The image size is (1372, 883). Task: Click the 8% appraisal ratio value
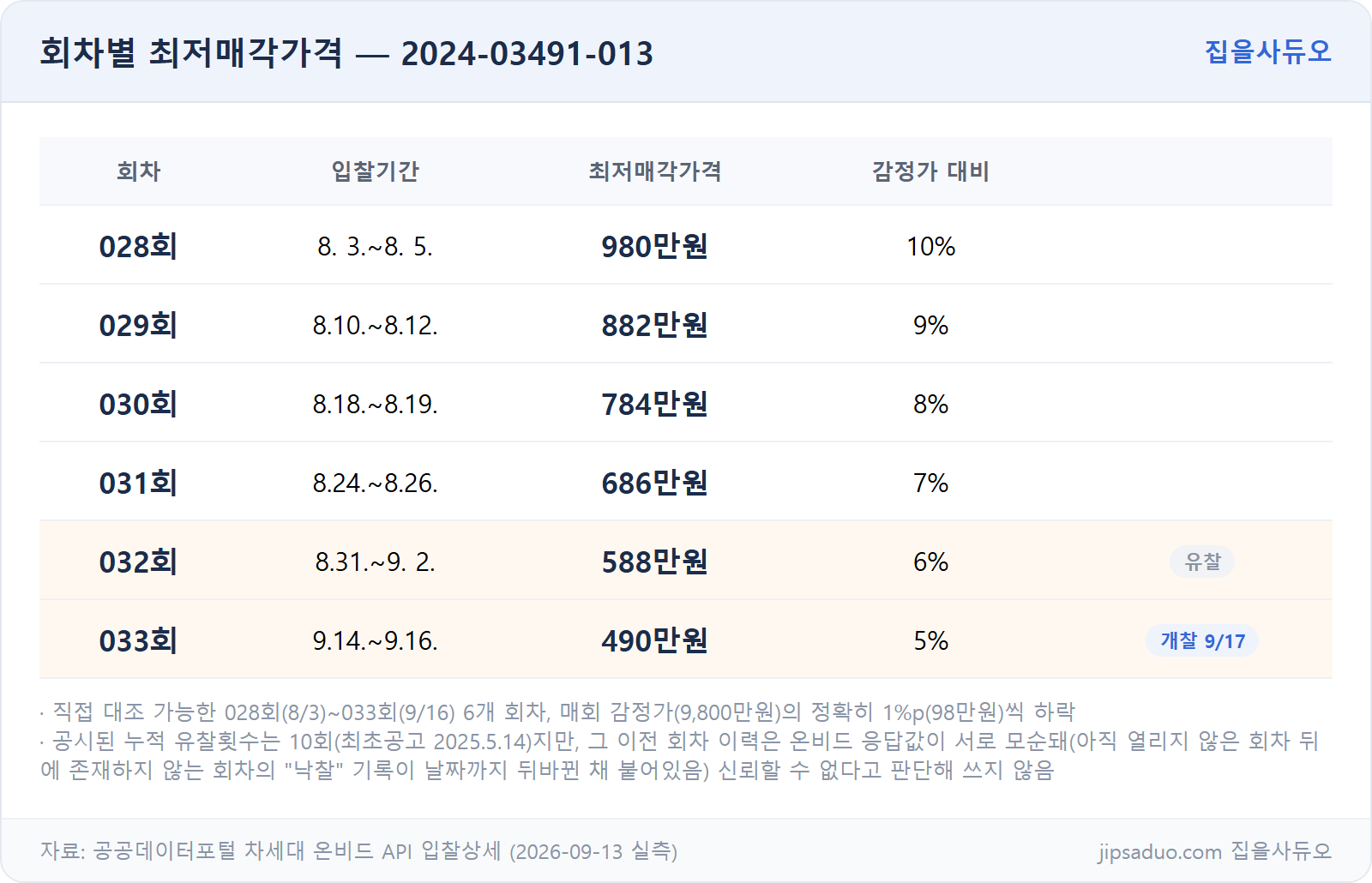tap(930, 404)
